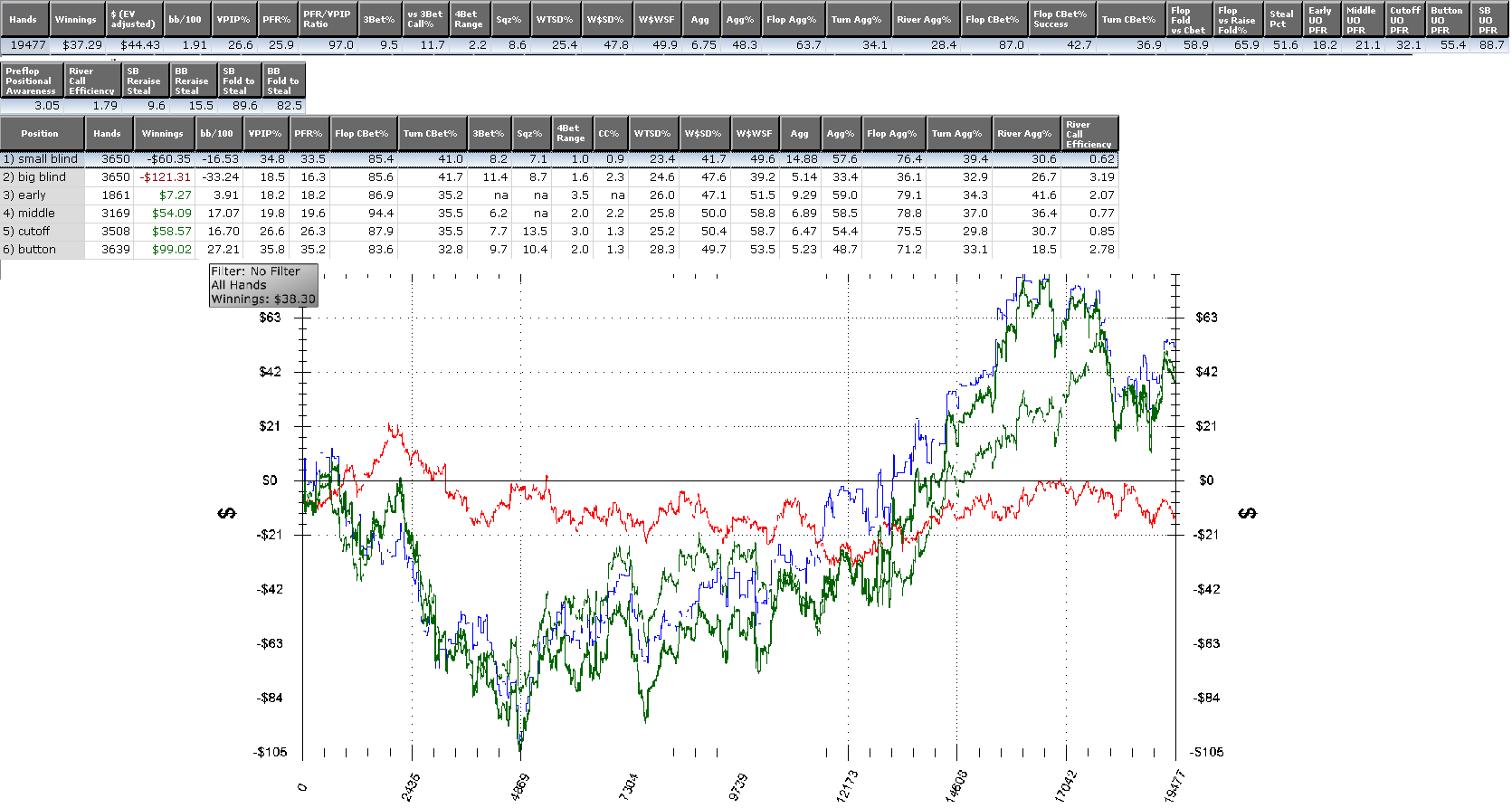The width and height of the screenshot is (1512, 808).
Task: Click the Button UO PFR header
Action: (x=1447, y=19)
